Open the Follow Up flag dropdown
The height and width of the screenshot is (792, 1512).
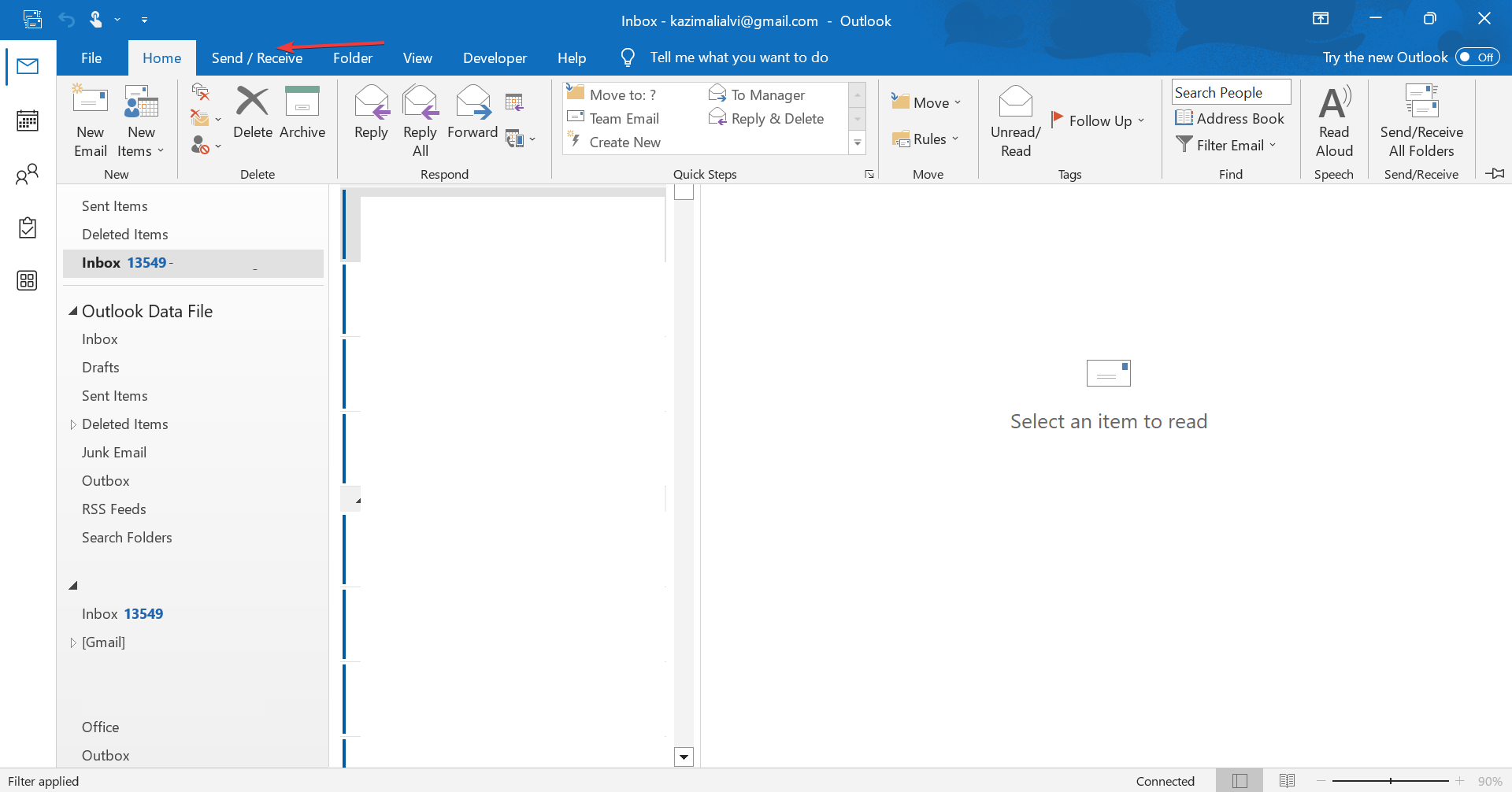1098,120
